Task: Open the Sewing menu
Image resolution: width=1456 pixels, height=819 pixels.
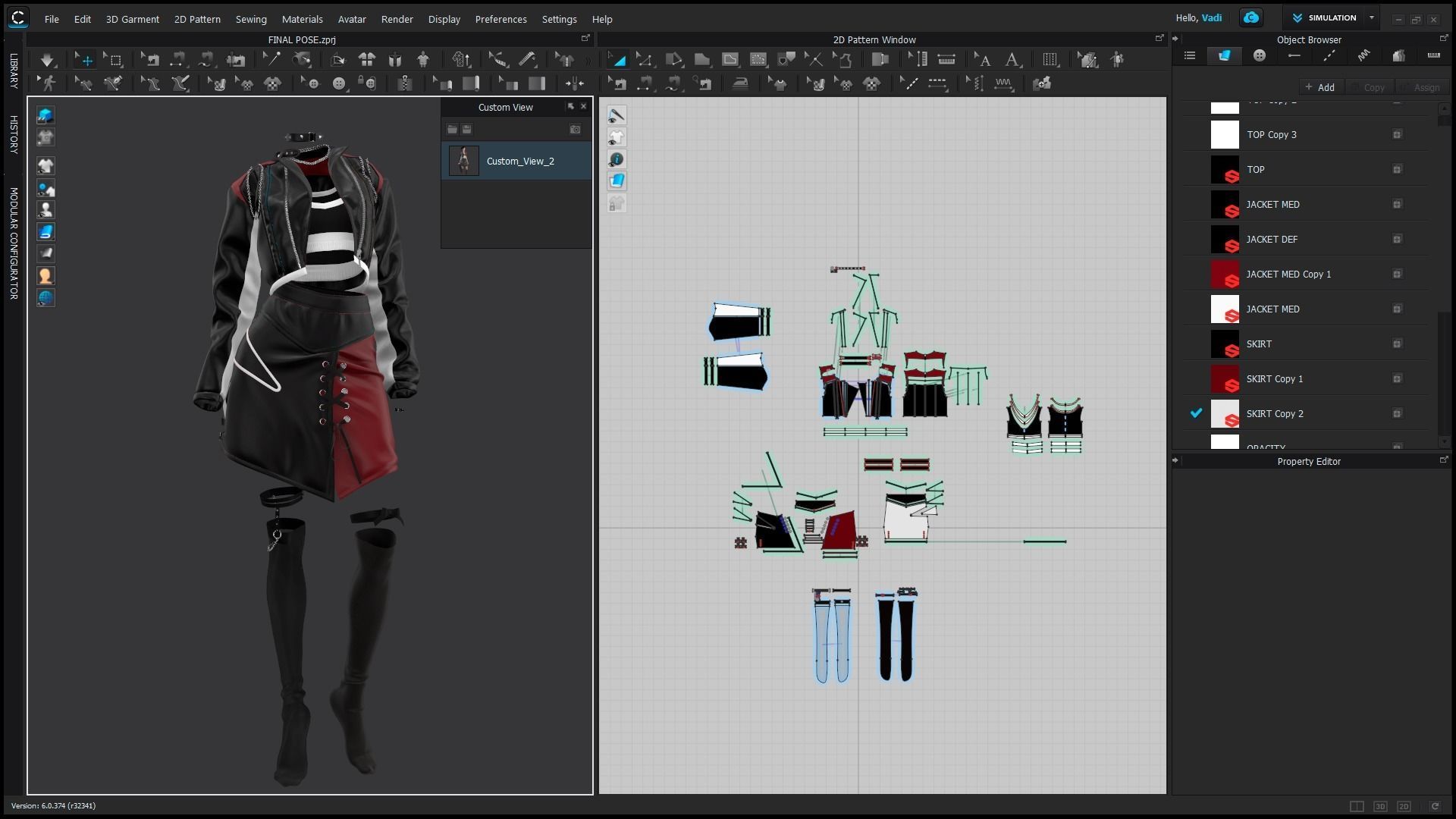Action: tap(251, 19)
